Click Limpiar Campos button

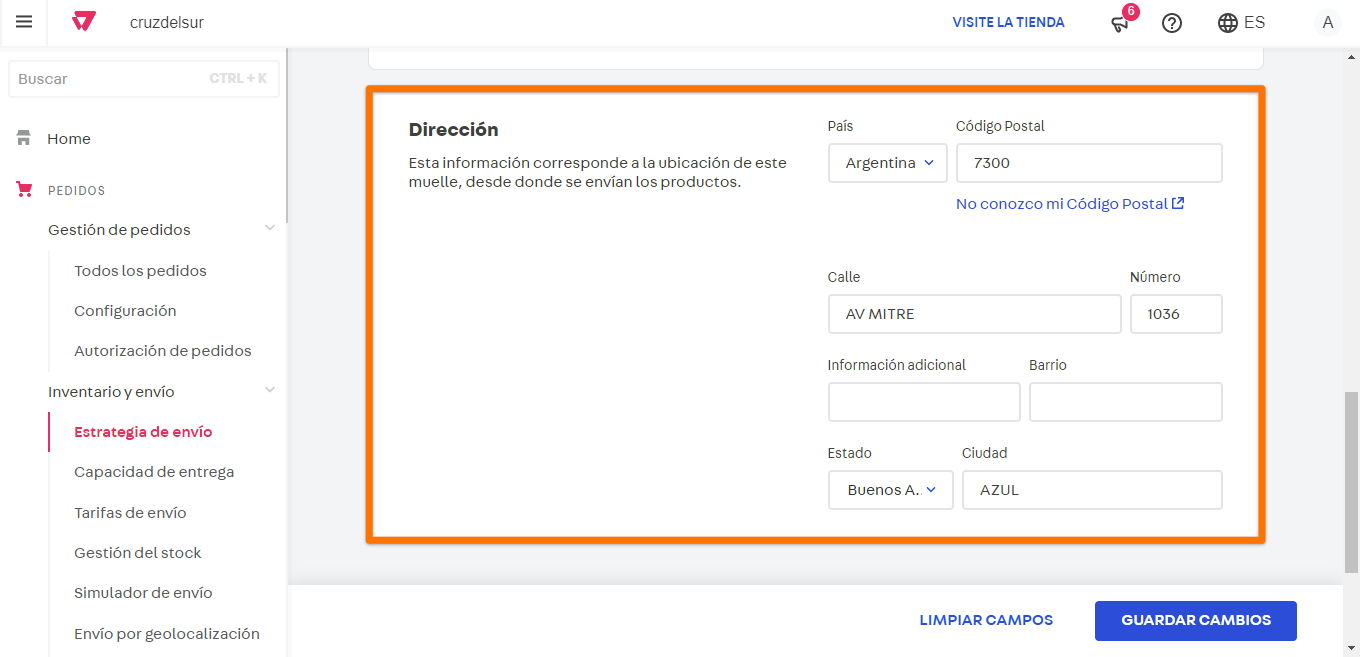click(x=986, y=620)
